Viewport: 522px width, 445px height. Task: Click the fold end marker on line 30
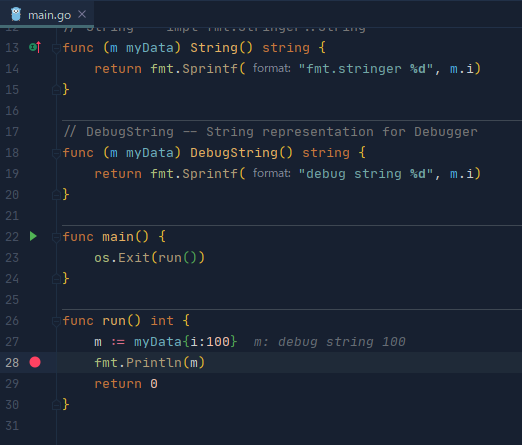56,405
